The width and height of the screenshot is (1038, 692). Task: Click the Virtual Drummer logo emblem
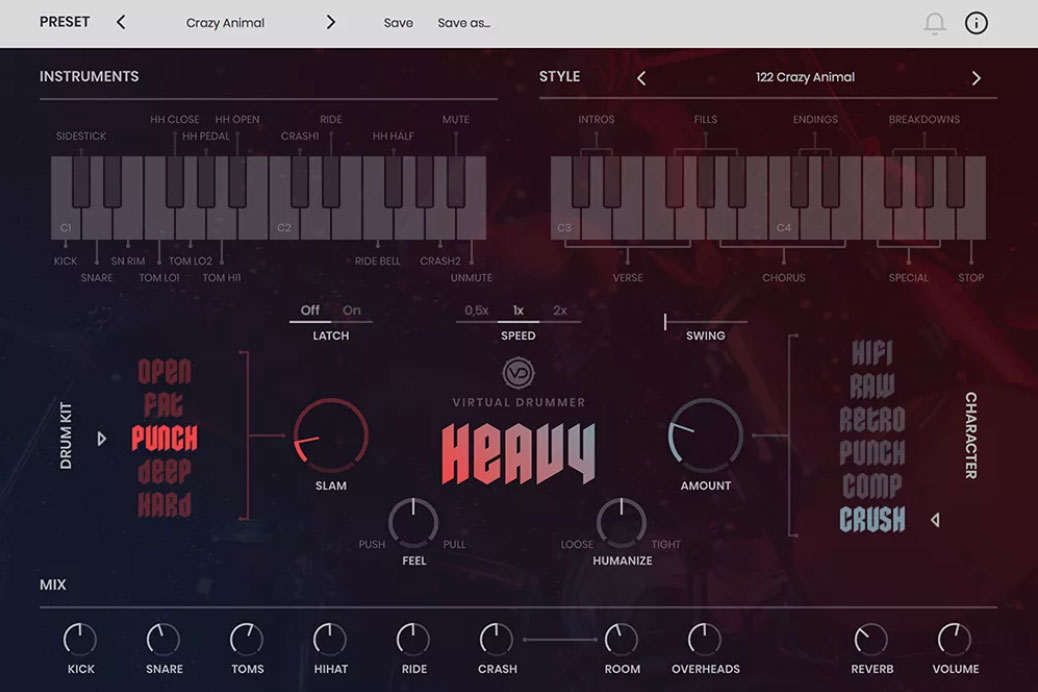pyautogui.click(x=518, y=373)
